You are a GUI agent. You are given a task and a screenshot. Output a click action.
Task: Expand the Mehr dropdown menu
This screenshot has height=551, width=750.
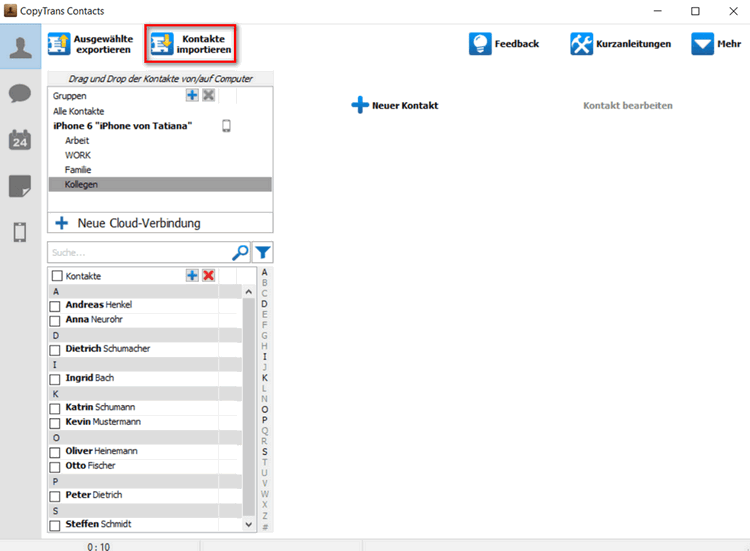point(716,44)
